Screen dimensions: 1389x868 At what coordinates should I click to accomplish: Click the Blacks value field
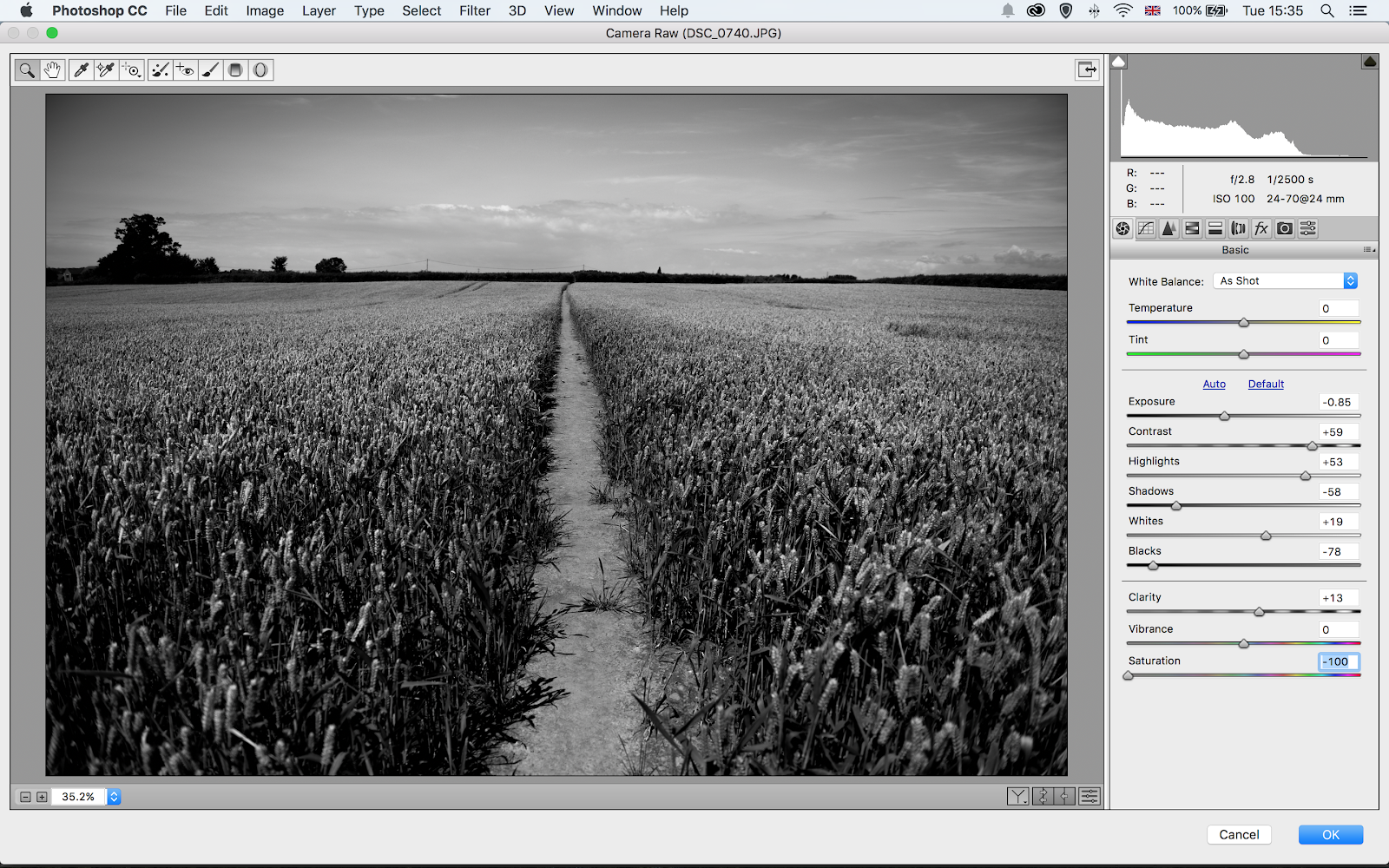point(1339,552)
